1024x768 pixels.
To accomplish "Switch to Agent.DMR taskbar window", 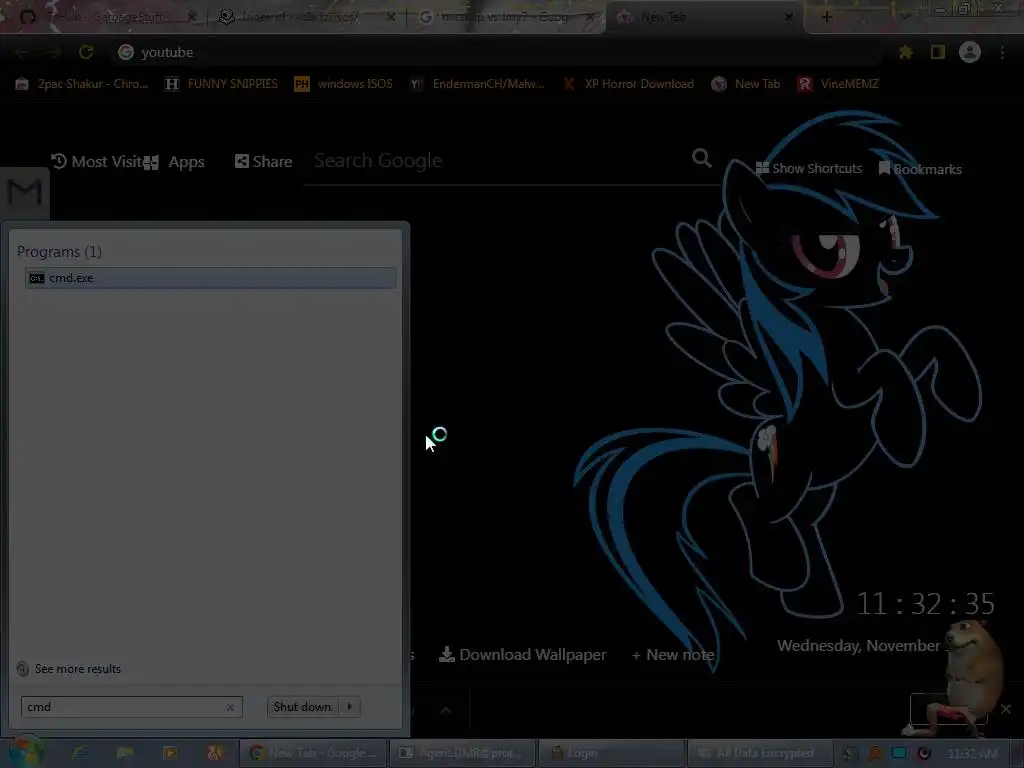I will (462, 753).
